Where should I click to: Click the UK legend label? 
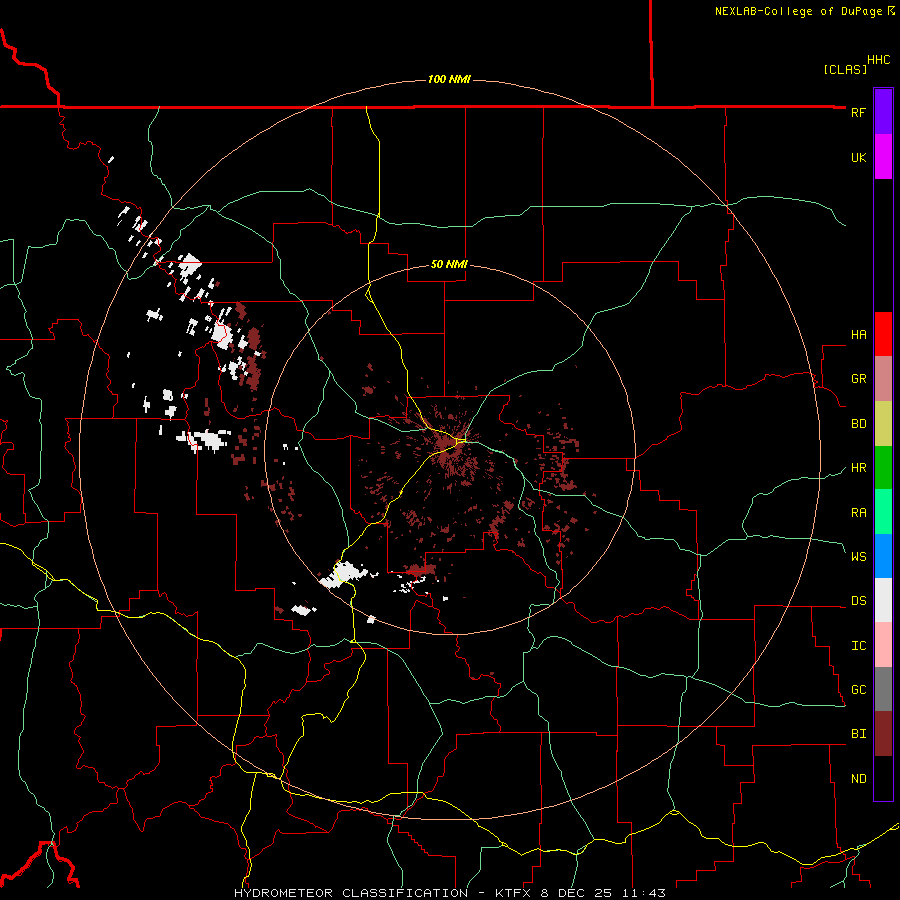858,157
